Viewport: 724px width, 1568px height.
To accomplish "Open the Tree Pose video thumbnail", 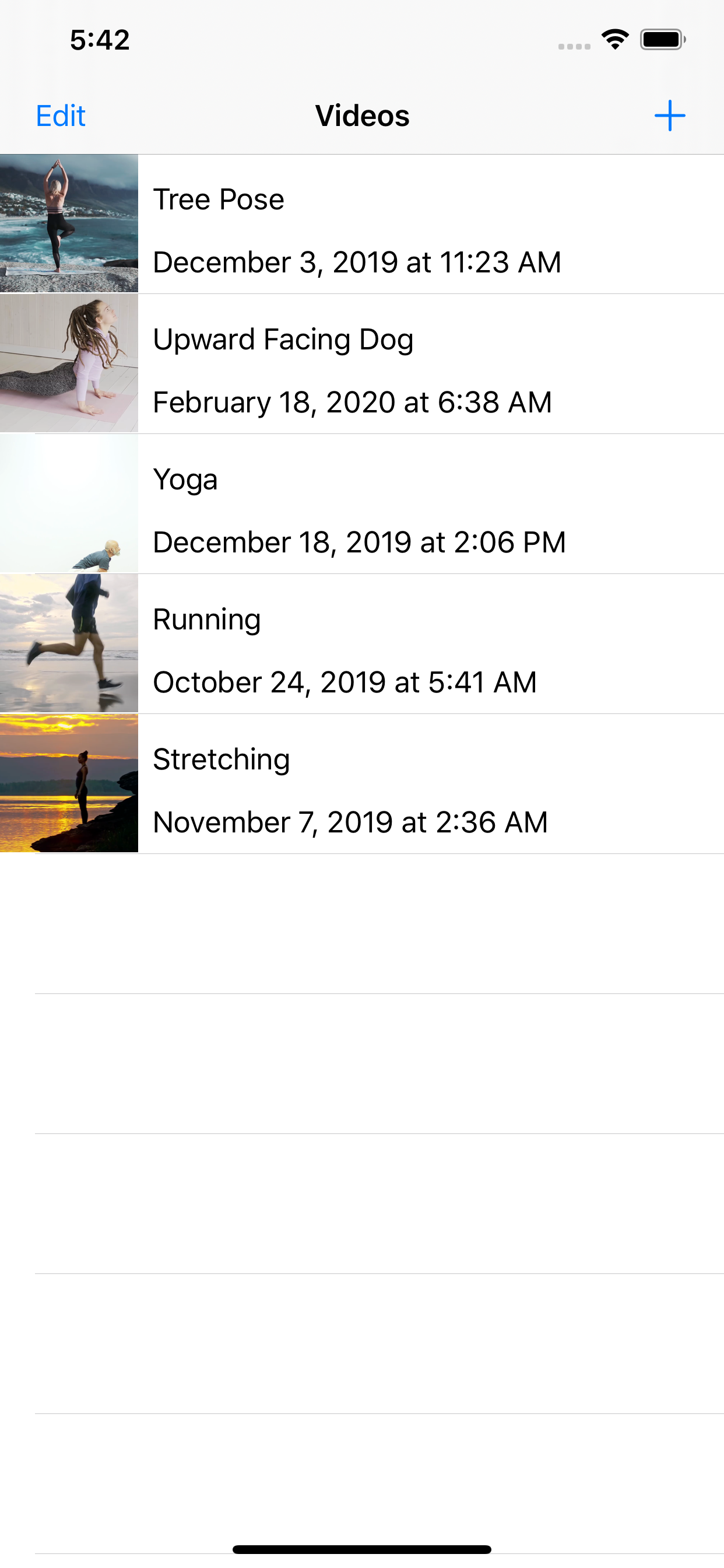I will tap(69, 223).
